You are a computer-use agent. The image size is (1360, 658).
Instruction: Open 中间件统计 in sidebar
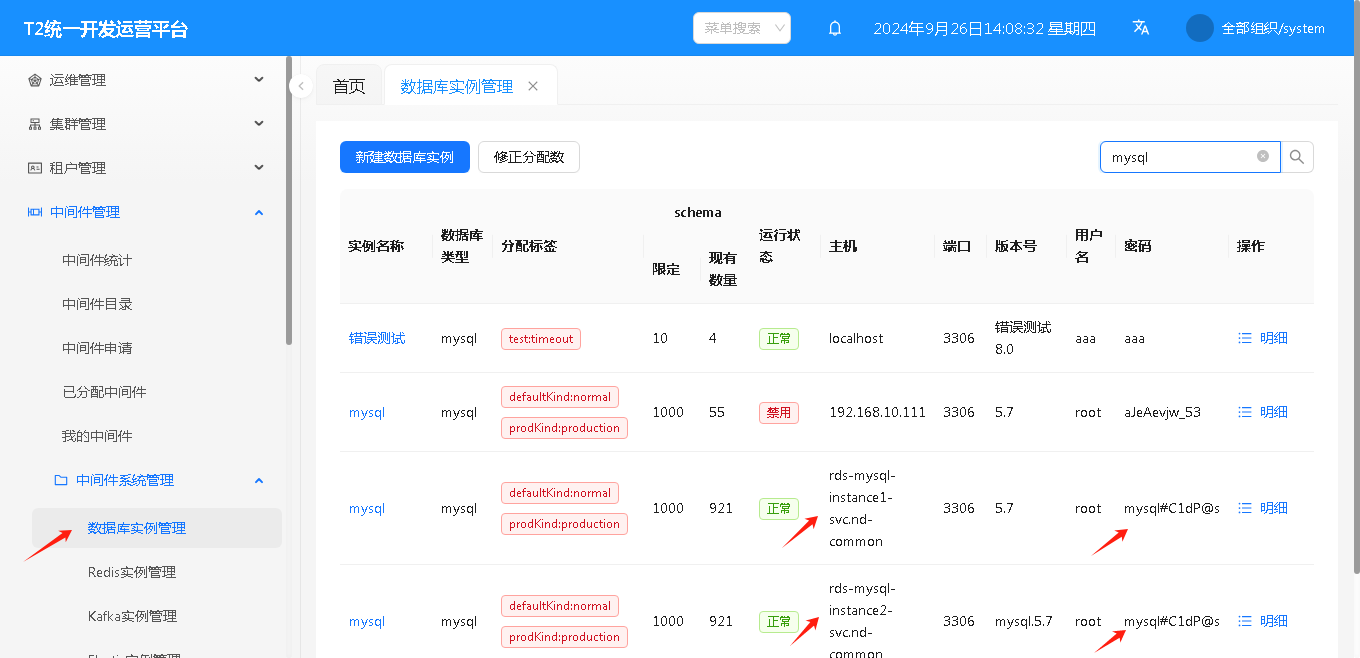[97, 260]
